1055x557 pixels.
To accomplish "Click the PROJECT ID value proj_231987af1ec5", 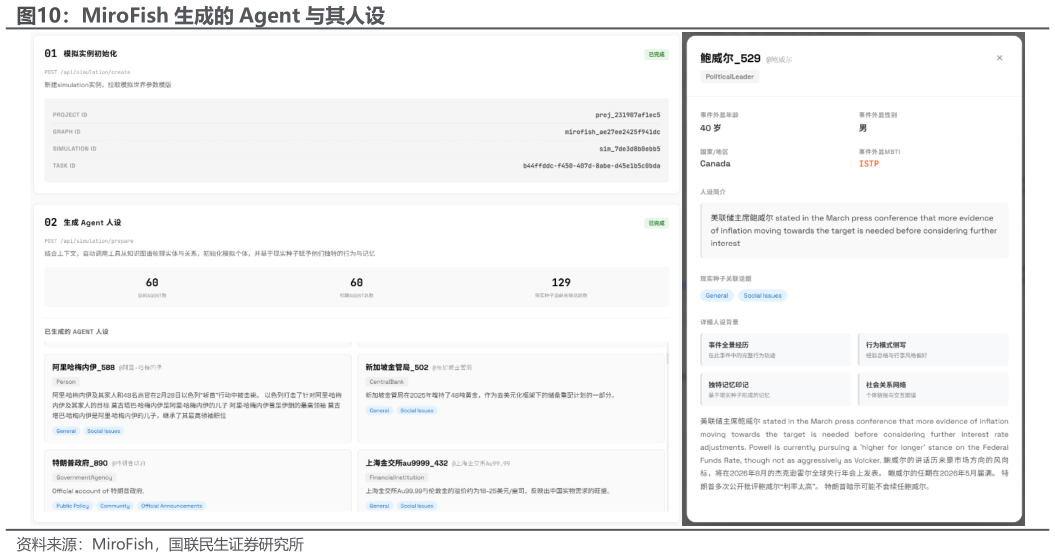I will pos(628,115).
